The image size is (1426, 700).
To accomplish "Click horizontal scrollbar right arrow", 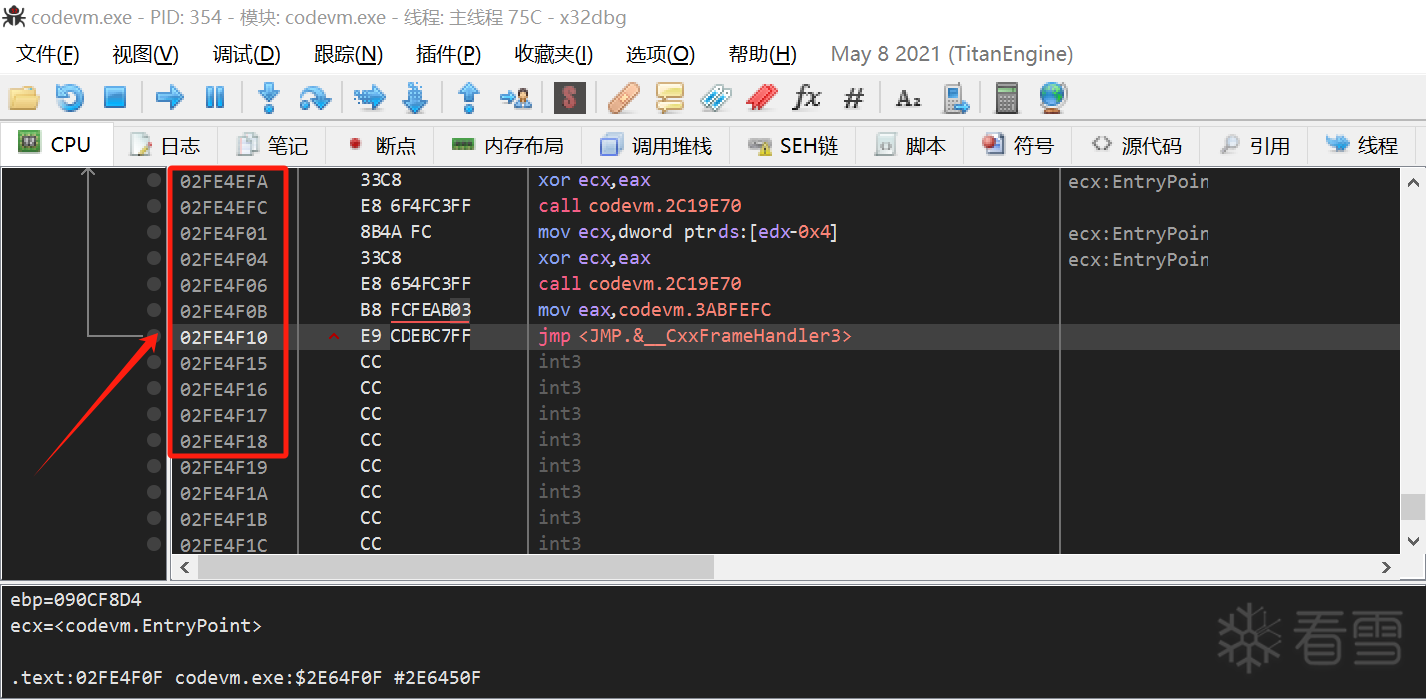I will 1386,567.
